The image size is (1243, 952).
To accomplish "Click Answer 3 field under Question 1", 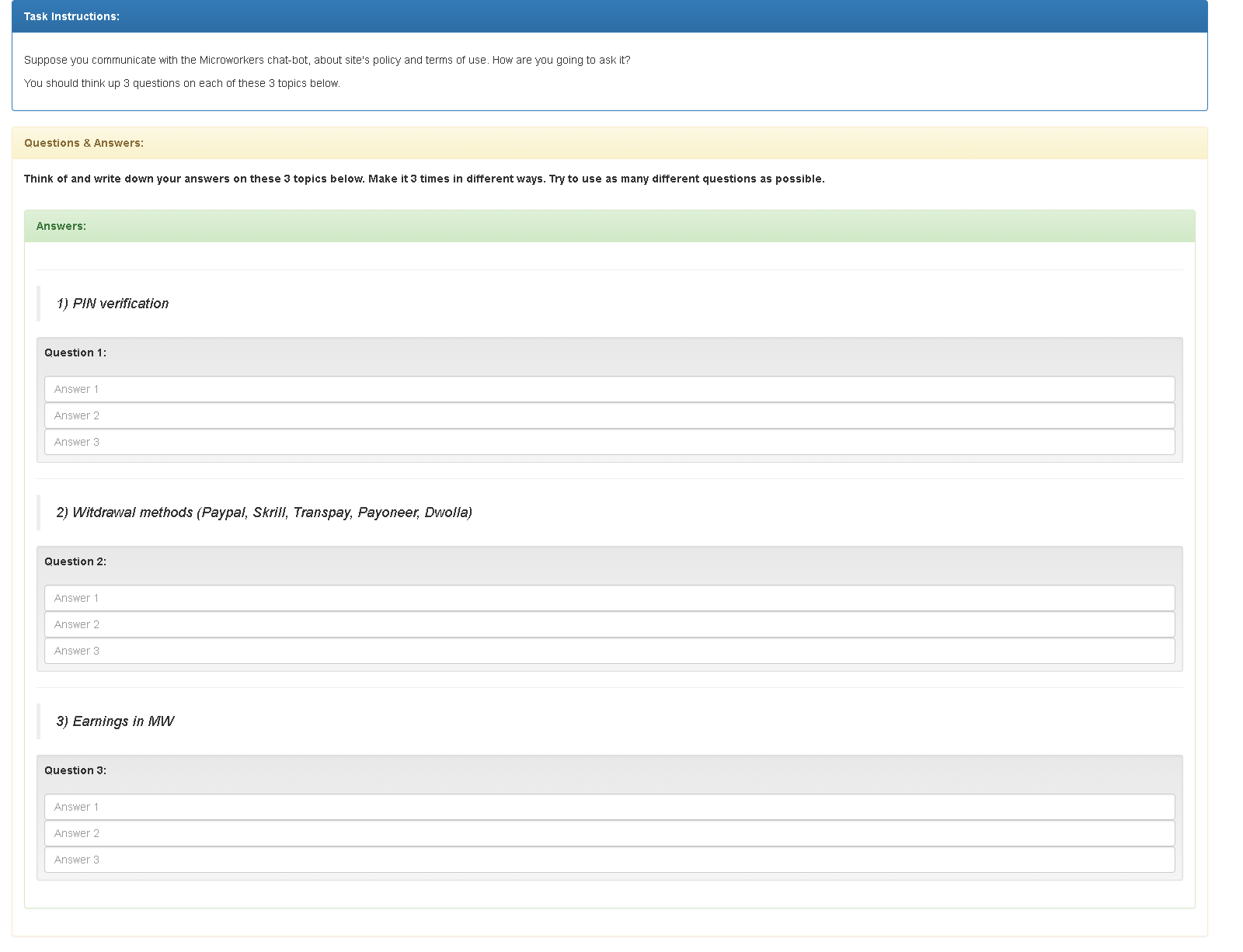I will [x=609, y=442].
